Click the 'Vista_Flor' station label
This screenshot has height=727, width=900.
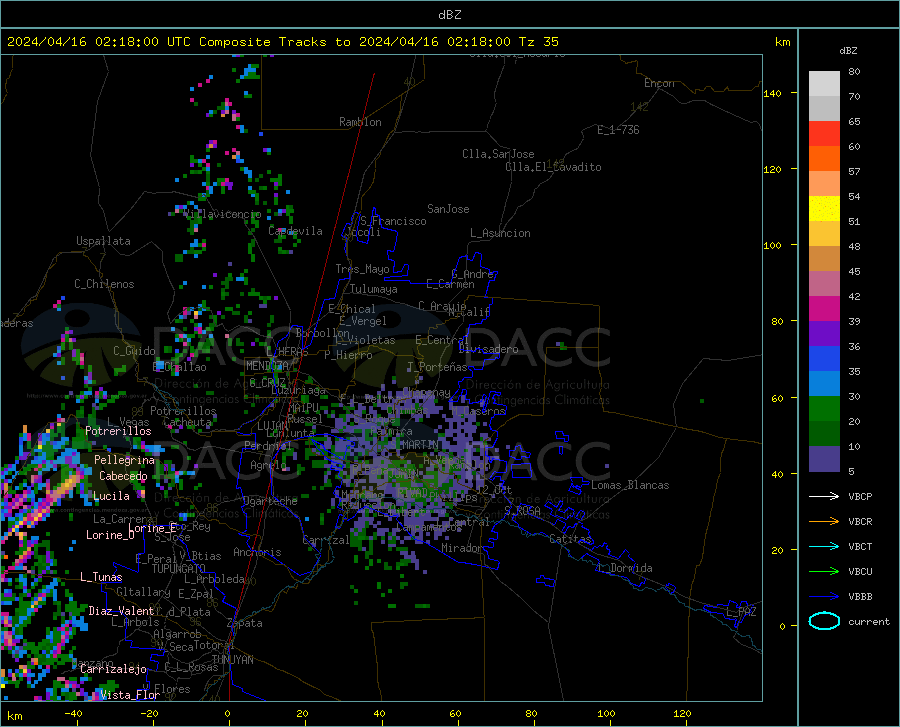[130, 695]
